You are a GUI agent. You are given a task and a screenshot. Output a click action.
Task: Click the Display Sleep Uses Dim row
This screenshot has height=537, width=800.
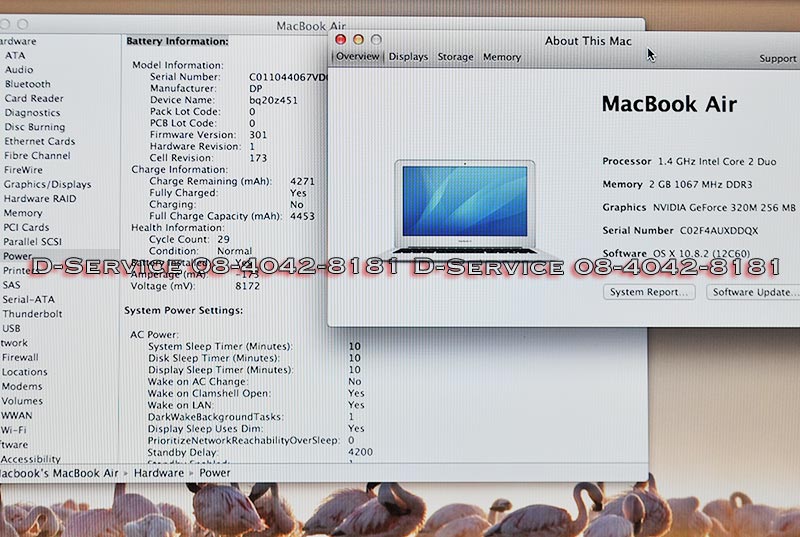pyautogui.click(x=256, y=428)
